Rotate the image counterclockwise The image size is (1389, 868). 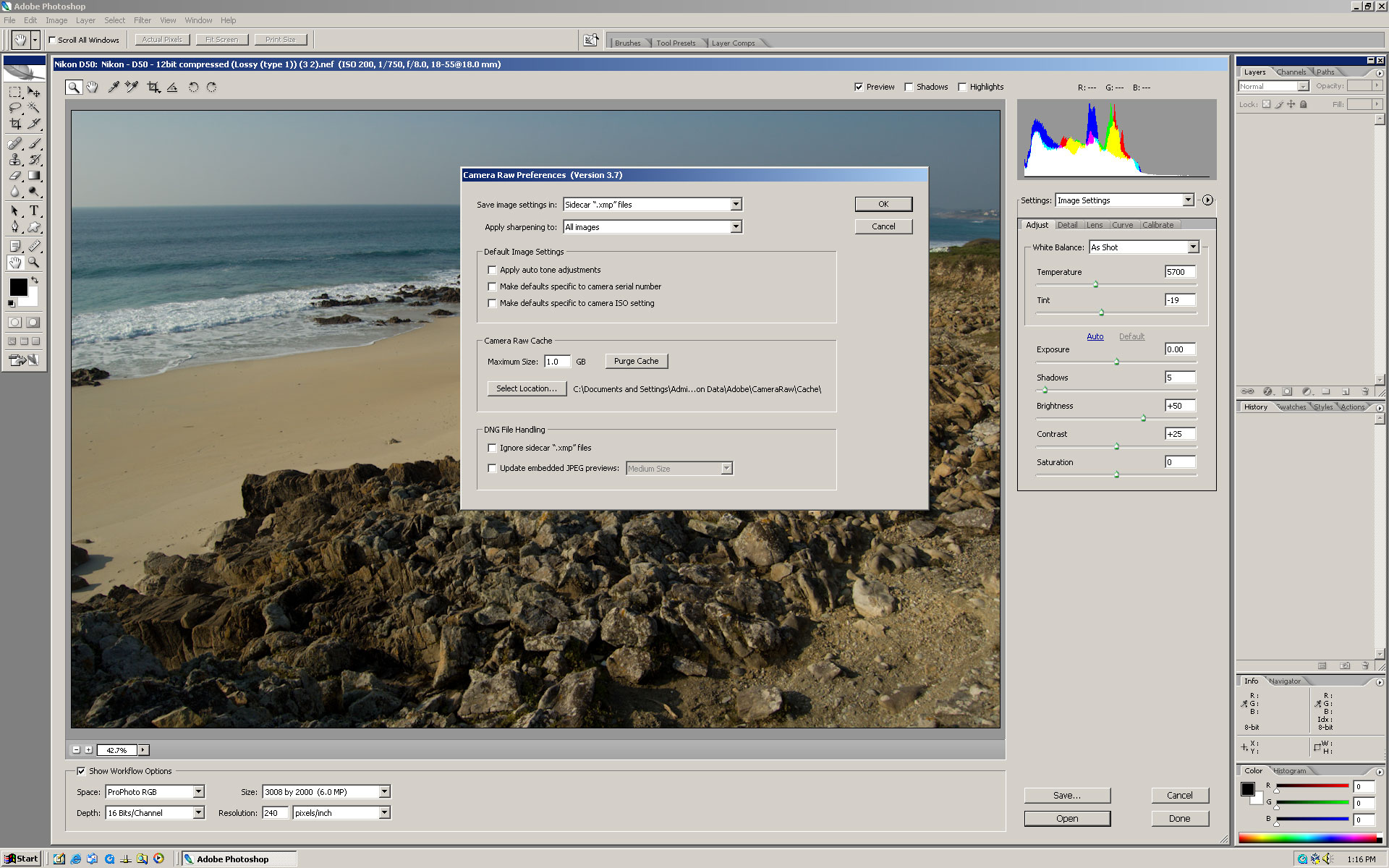pos(193,87)
